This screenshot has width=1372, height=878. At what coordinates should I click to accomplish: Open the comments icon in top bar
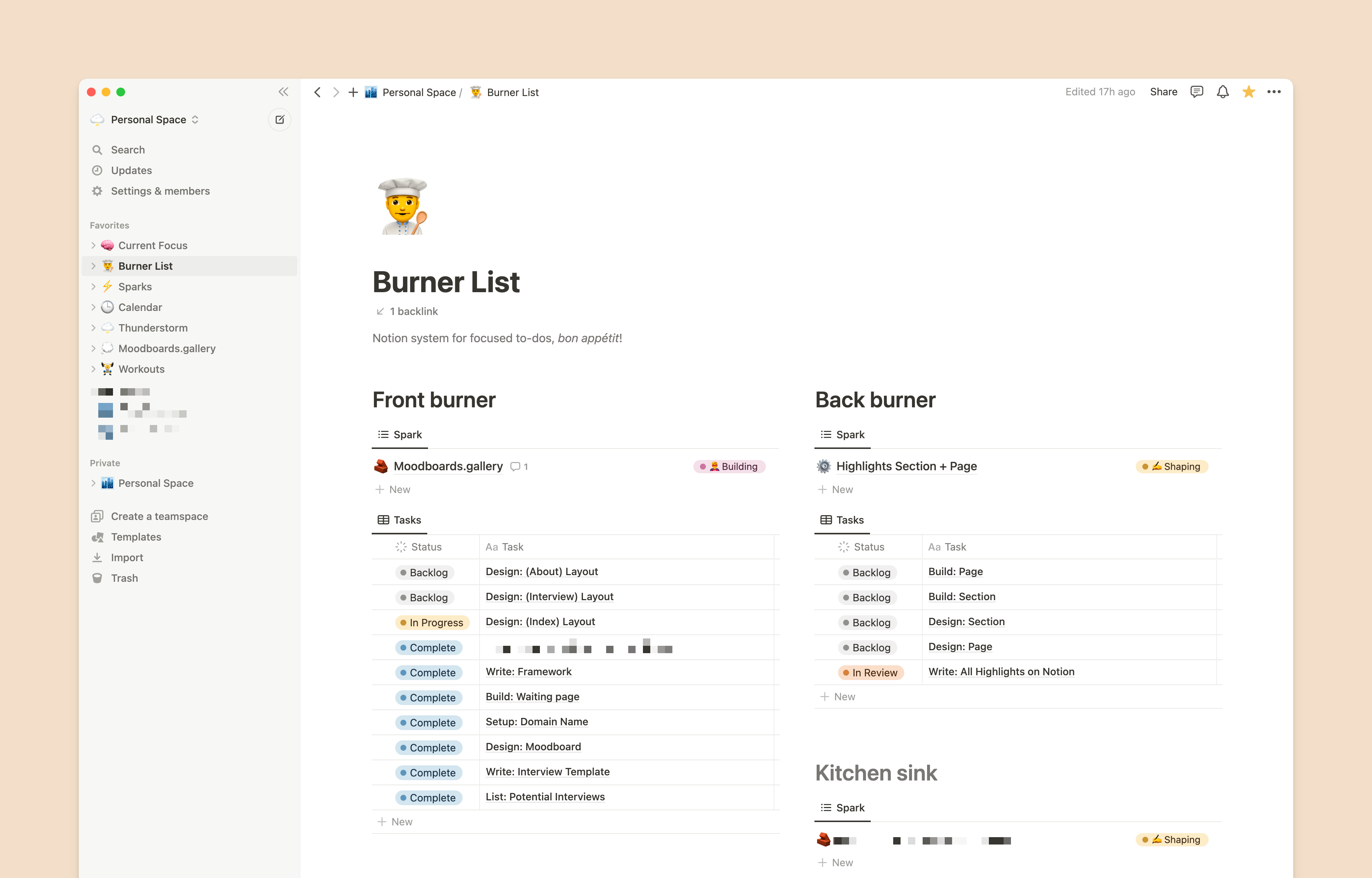point(1197,92)
